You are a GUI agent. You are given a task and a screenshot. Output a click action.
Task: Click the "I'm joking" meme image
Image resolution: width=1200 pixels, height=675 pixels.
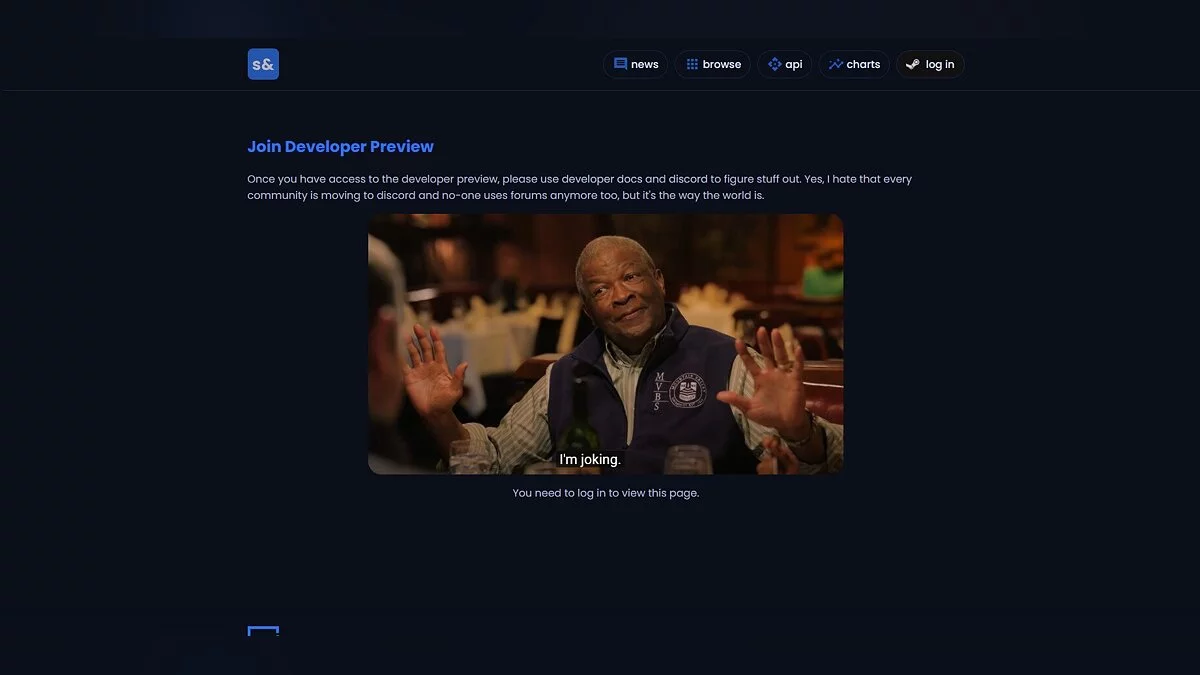605,344
